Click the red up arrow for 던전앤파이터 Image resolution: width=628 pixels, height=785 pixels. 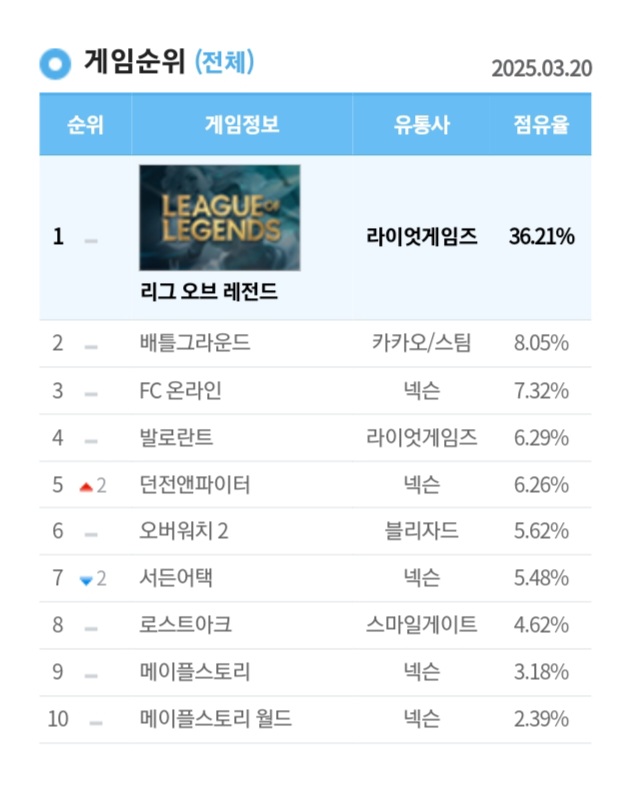click(x=86, y=486)
